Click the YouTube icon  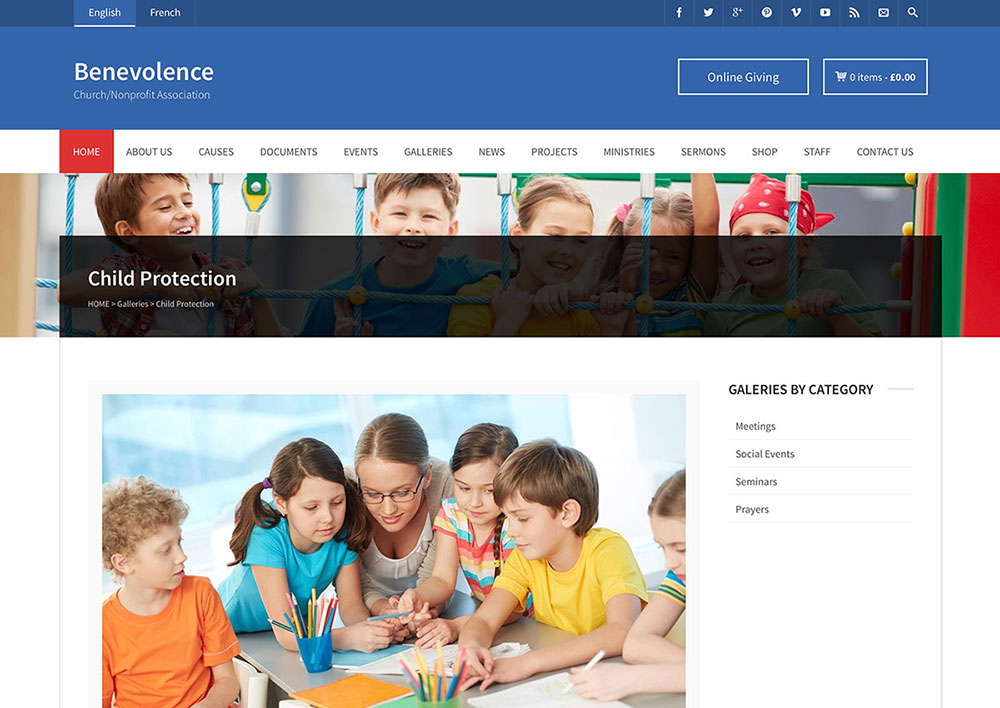825,13
